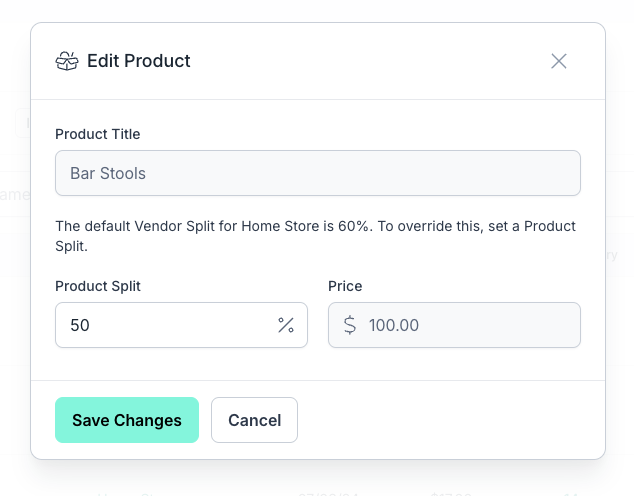Click the product box icon beside Edit Product
The width and height of the screenshot is (634, 496).
[x=67, y=61]
